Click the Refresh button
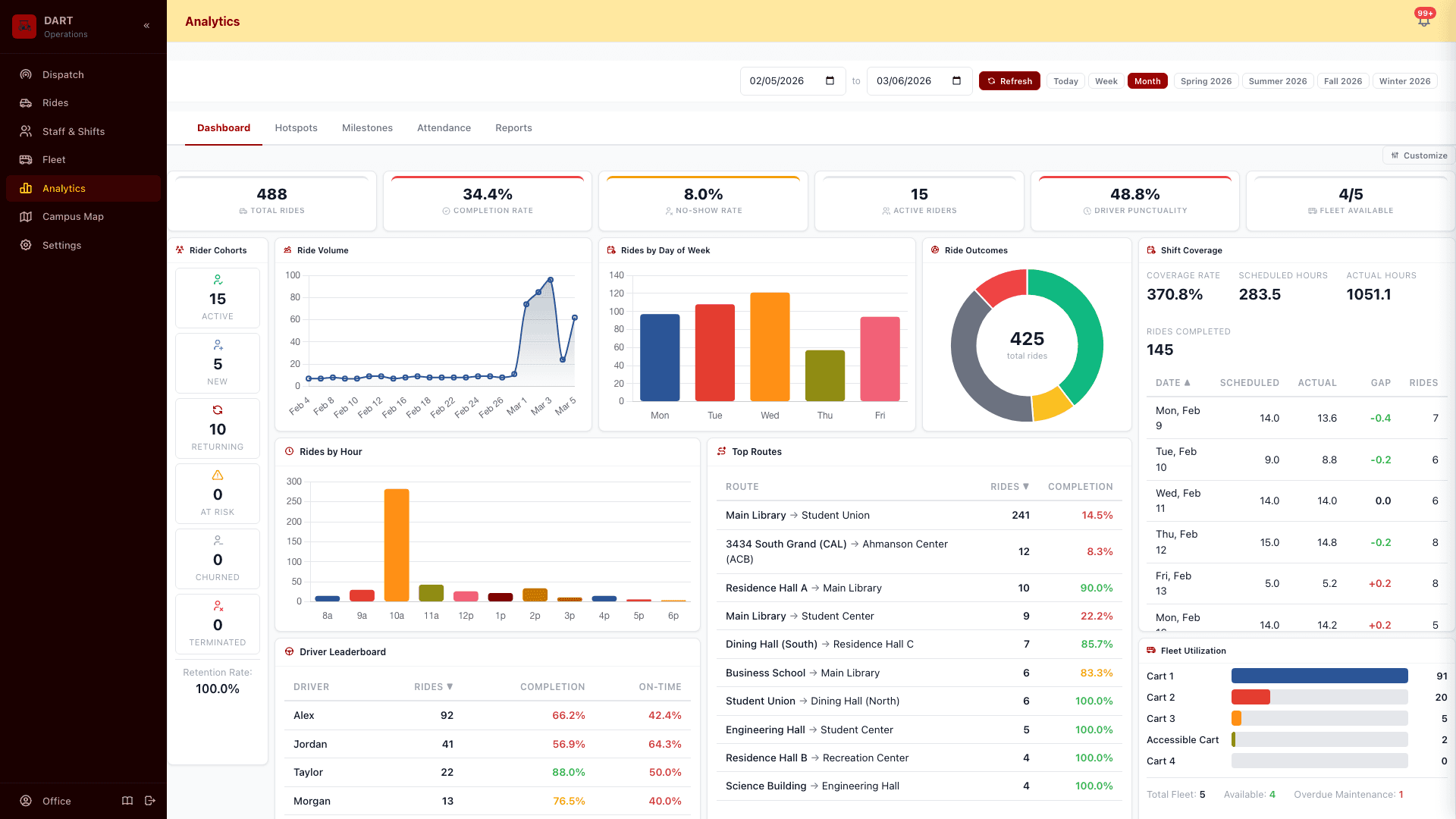The width and height of the screenshot is (1456, 819). pyautogui.click(x=1009, y=80)
